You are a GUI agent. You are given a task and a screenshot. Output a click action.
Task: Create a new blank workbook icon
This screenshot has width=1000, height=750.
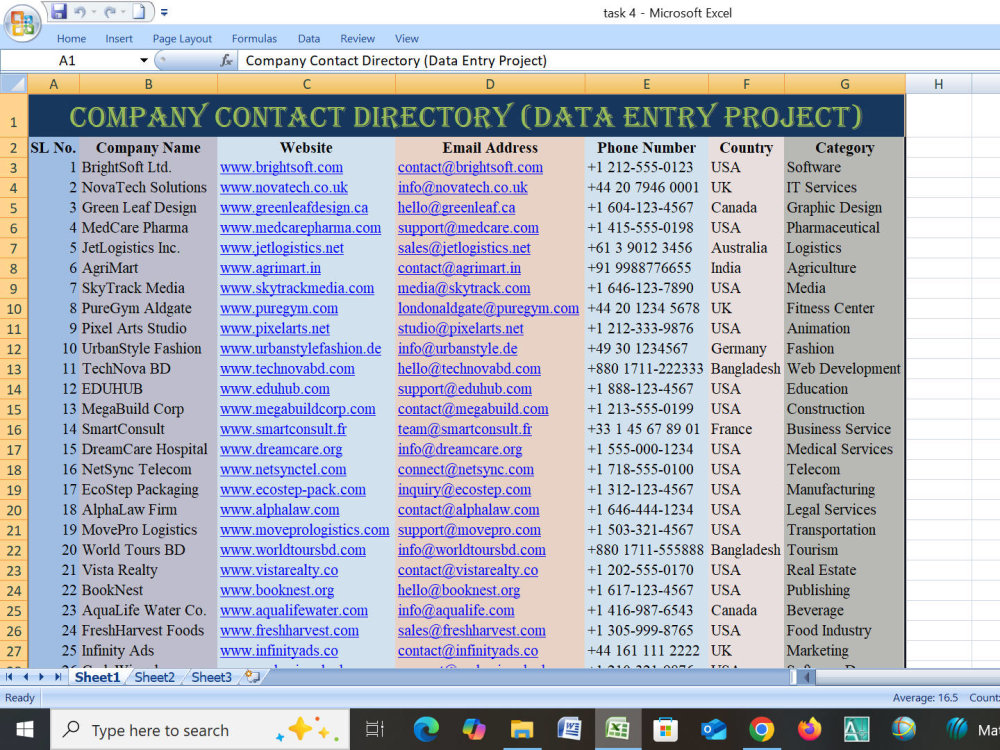coord(139,11)
